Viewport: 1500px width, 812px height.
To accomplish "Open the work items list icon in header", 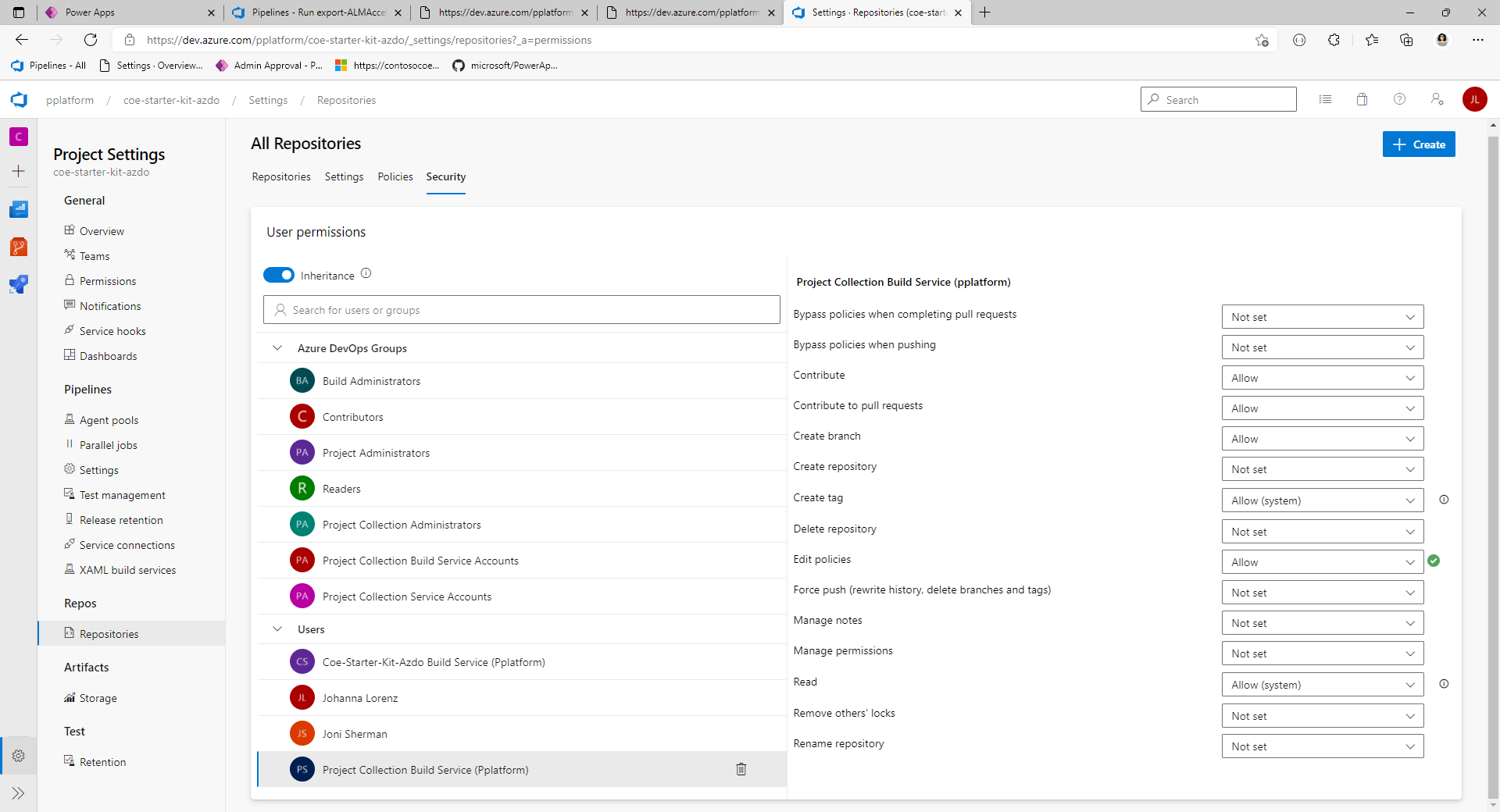I will point(1325,99).
